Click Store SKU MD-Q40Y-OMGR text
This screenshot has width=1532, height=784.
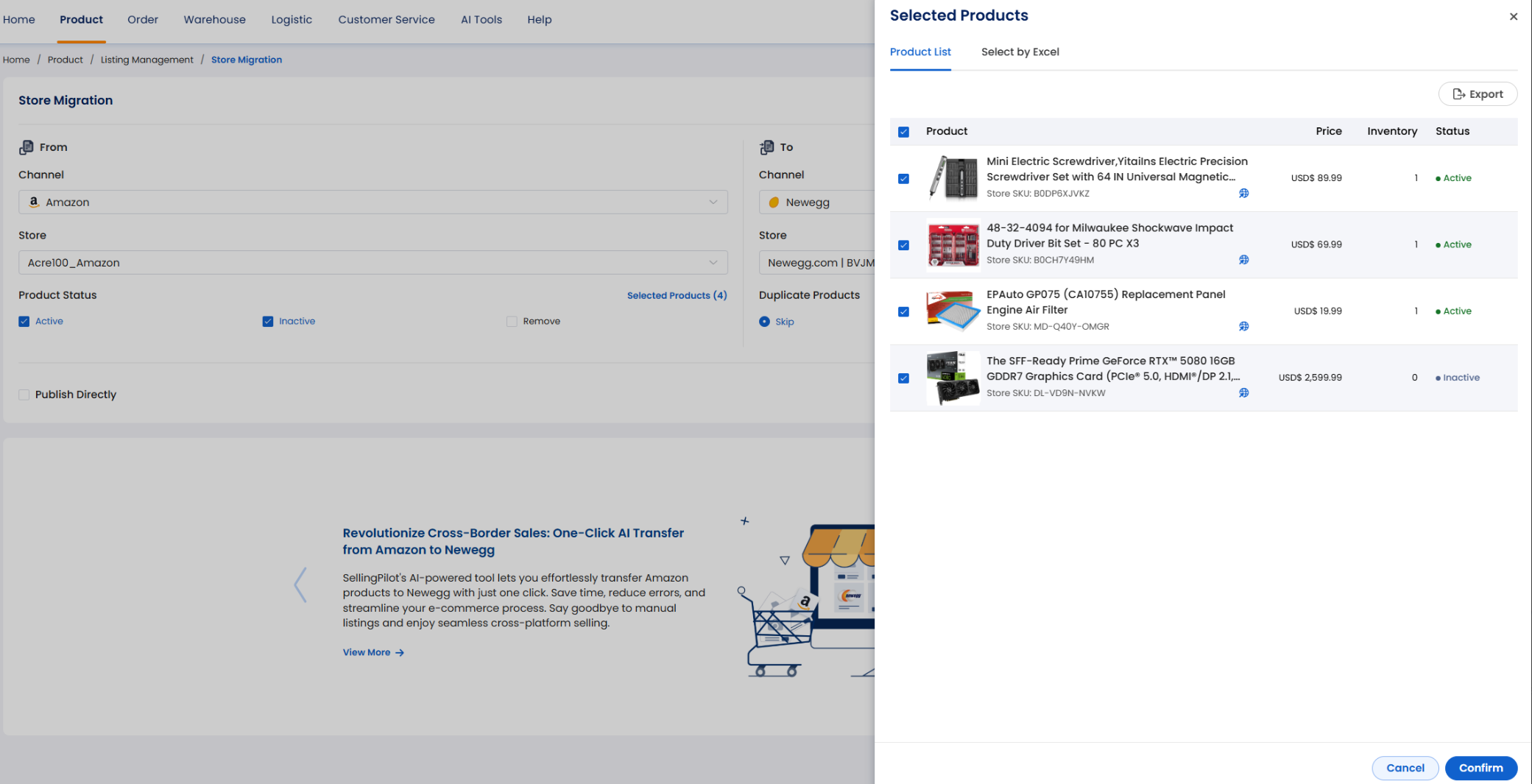(x=1048, y=327)
